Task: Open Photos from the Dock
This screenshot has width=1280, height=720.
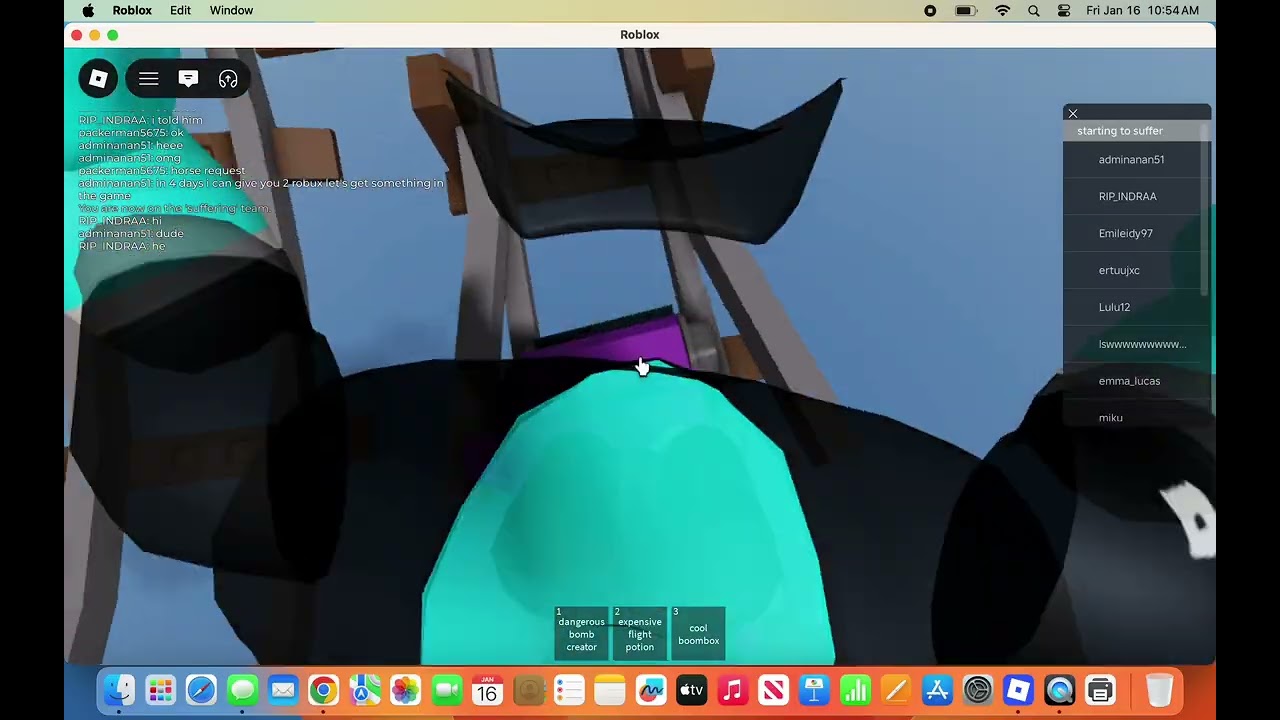Action: [x=405, y=690]
